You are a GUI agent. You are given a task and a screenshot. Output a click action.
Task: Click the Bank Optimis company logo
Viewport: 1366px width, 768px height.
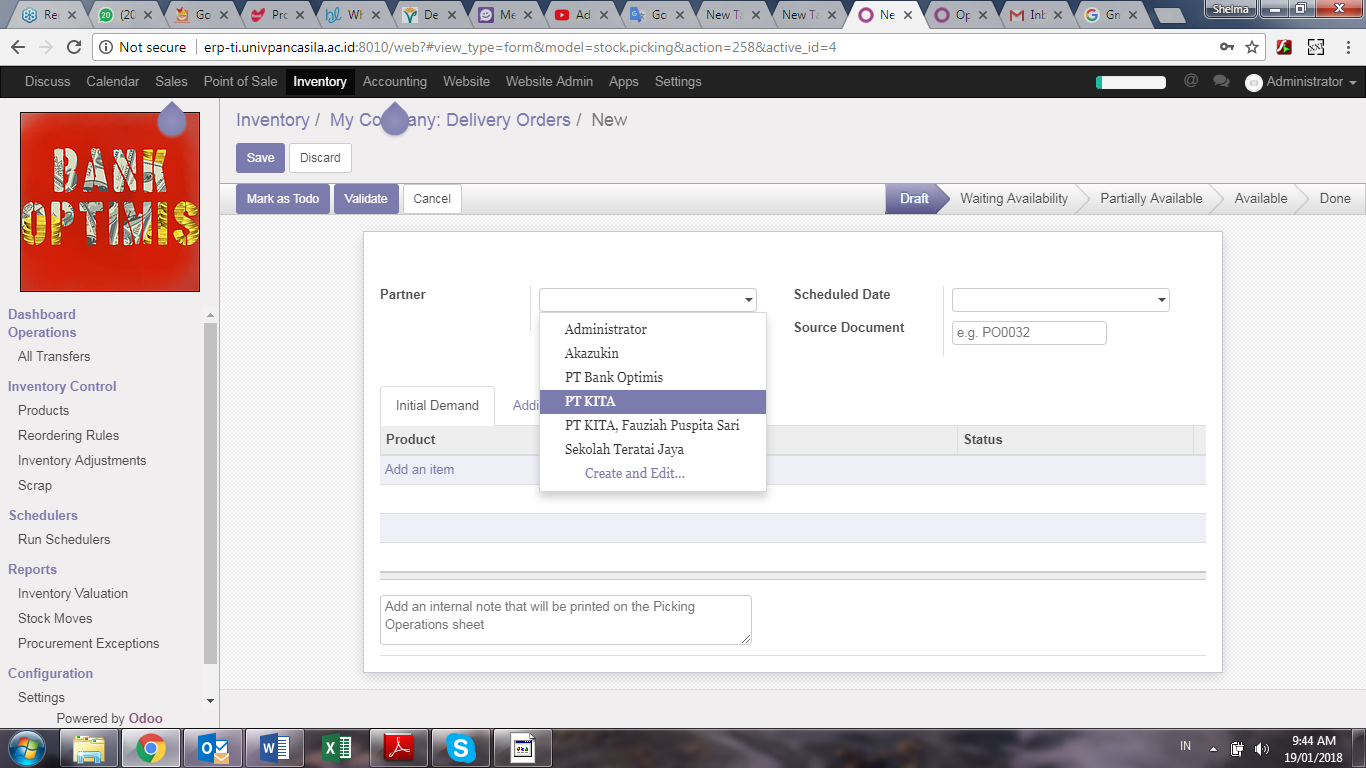click(x=110, y=201)
